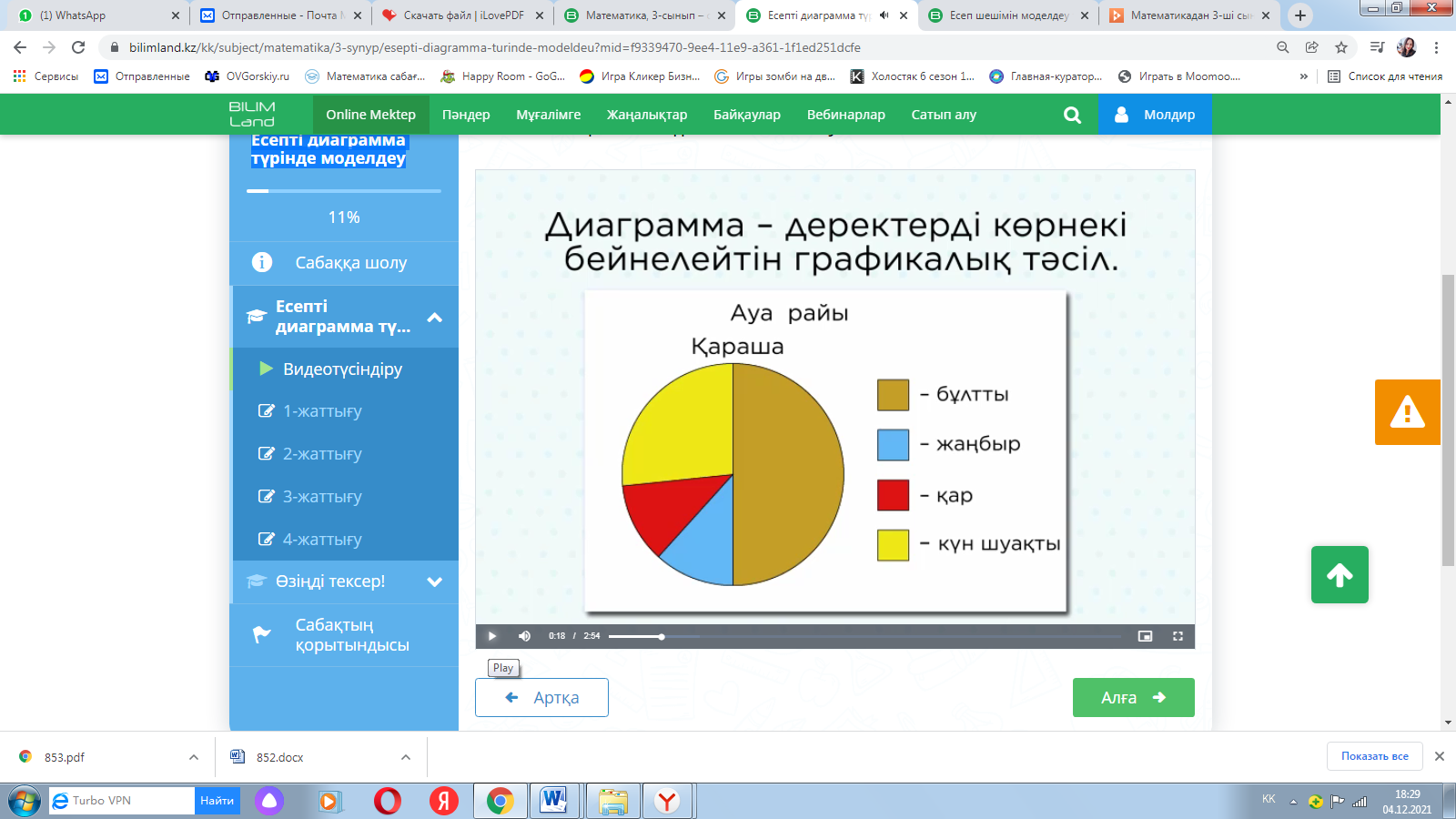1456x819 pixels.
Task: Open the Мұғалімге menu
Action: pyautogui.click(x=549, y=115)
